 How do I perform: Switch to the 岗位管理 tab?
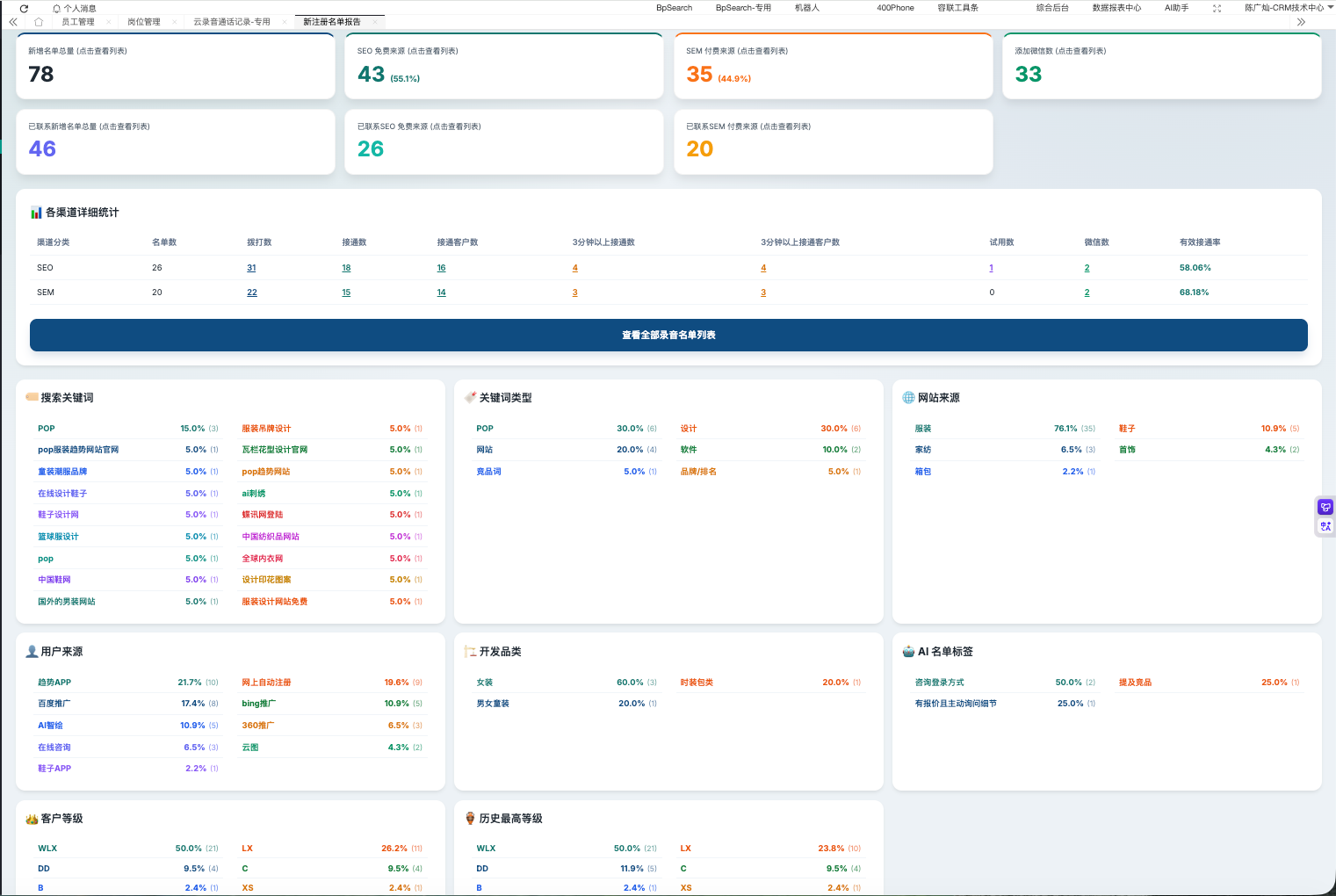[144, 22]
